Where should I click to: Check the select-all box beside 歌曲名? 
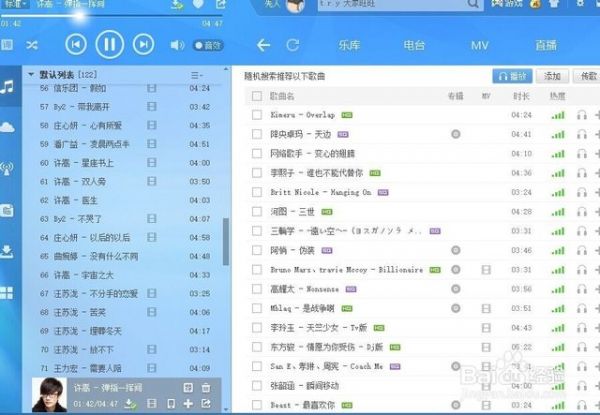click(256, 96)
